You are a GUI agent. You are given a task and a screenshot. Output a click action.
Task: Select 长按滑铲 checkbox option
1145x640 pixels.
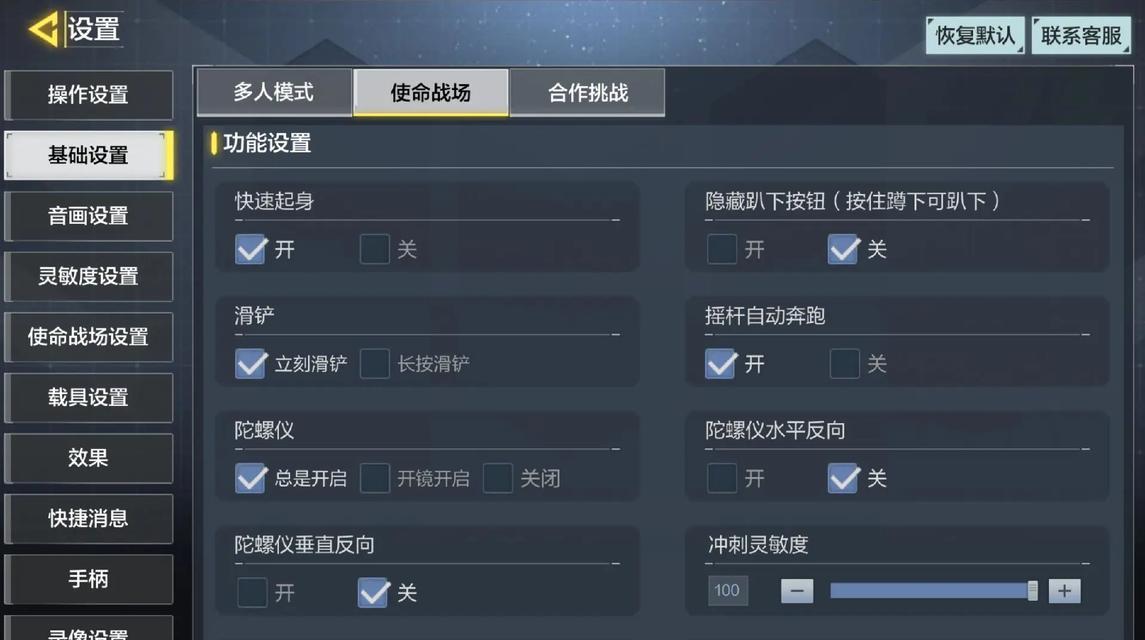point(375,363)
